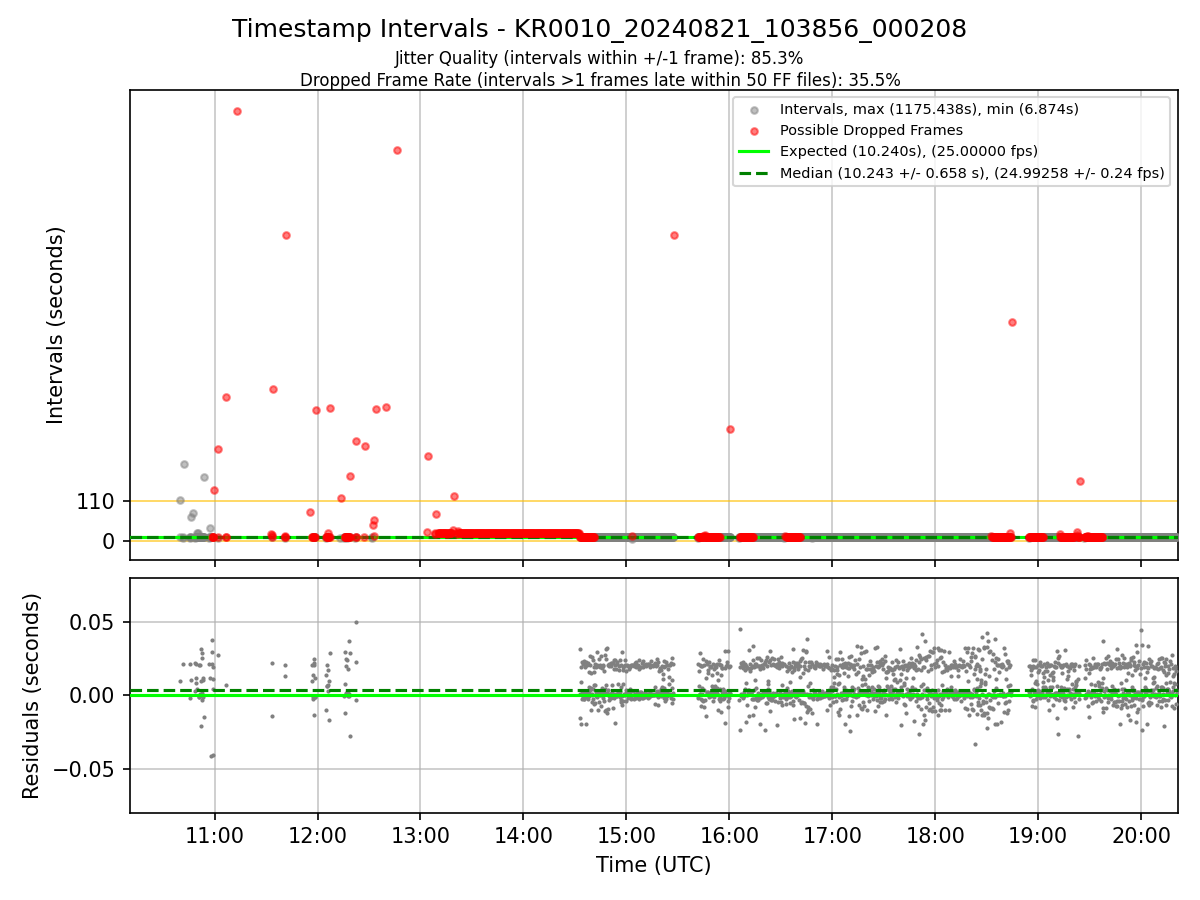Click the "15:00" time tick label
Viewport: 1200px width, 900px height.
pyautogui.click(x=626, y=835)
